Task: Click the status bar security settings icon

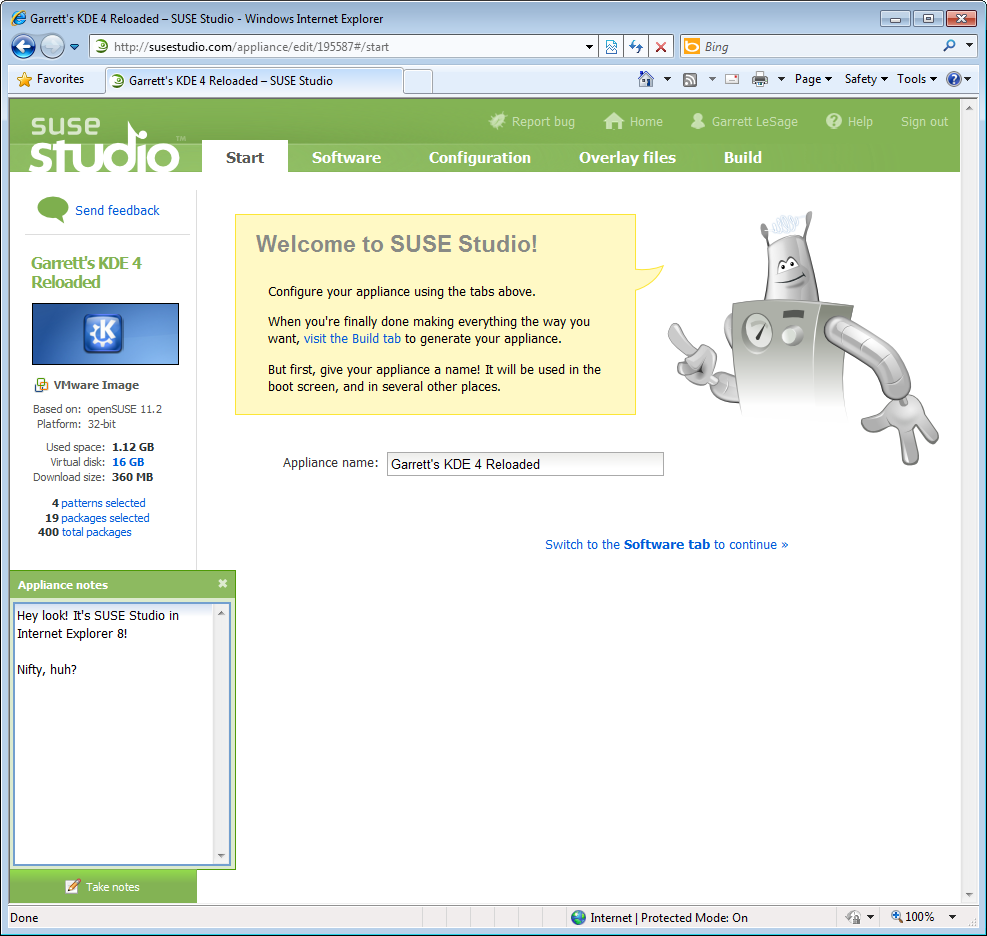Action: click(854, 917)
